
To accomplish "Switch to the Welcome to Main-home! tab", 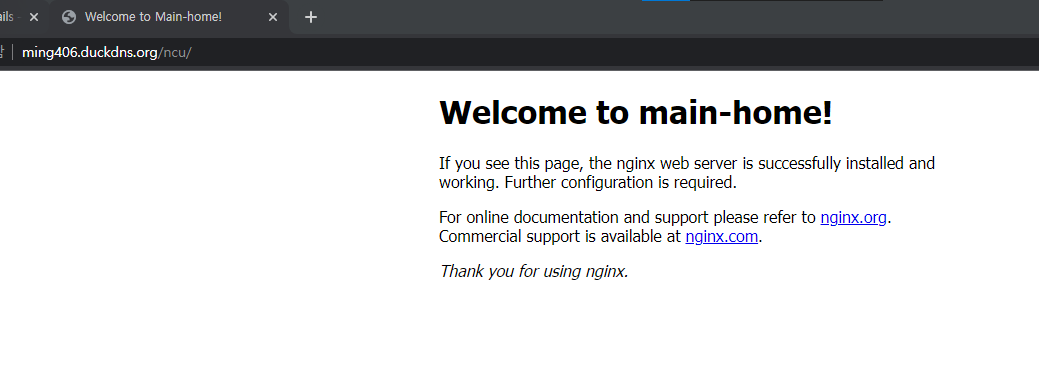I will pyautogui.click(x=169, y=17).
